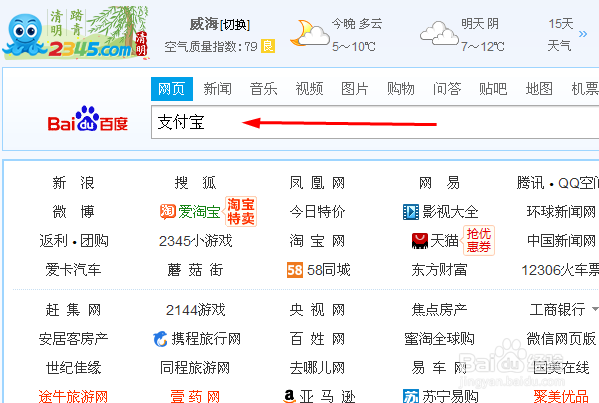
Task: Open the 百姓网 link
Action: tap(317, 339)
